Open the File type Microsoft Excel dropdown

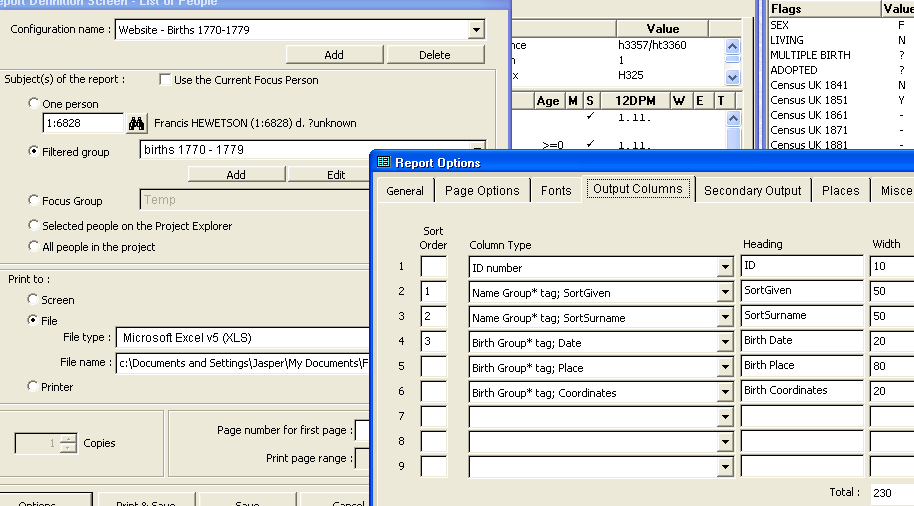[x=243, y=338]
